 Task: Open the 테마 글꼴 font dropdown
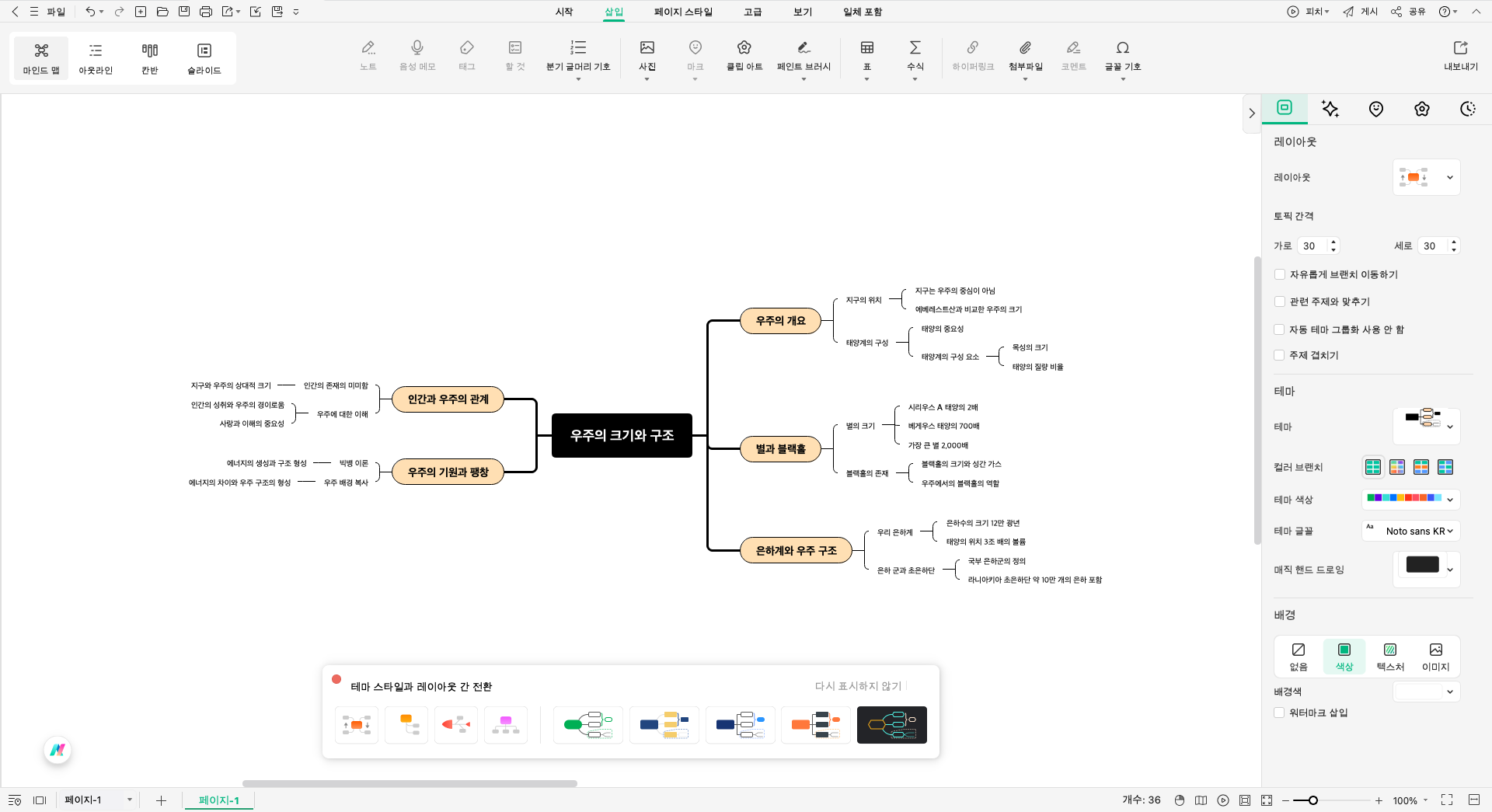point(1411,531)
